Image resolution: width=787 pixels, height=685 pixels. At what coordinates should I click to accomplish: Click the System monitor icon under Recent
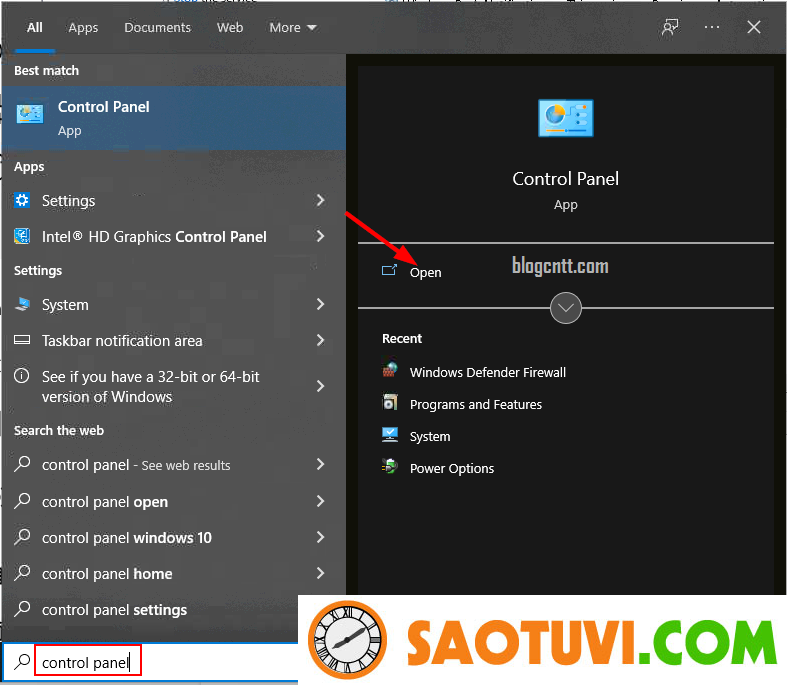pos(390,435)
